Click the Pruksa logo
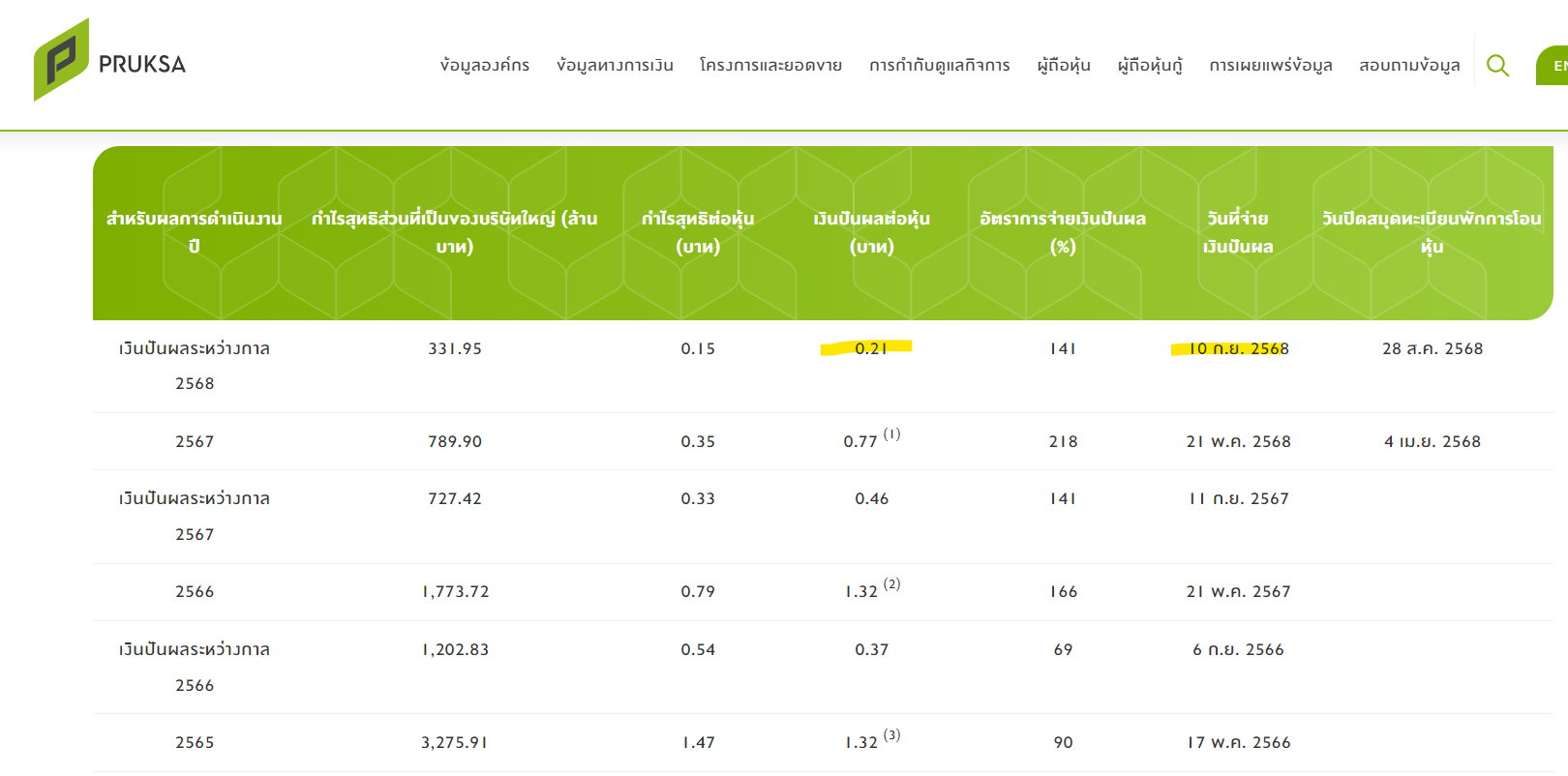The width and height of the screenshot is (1568, 776). (109, 60)
